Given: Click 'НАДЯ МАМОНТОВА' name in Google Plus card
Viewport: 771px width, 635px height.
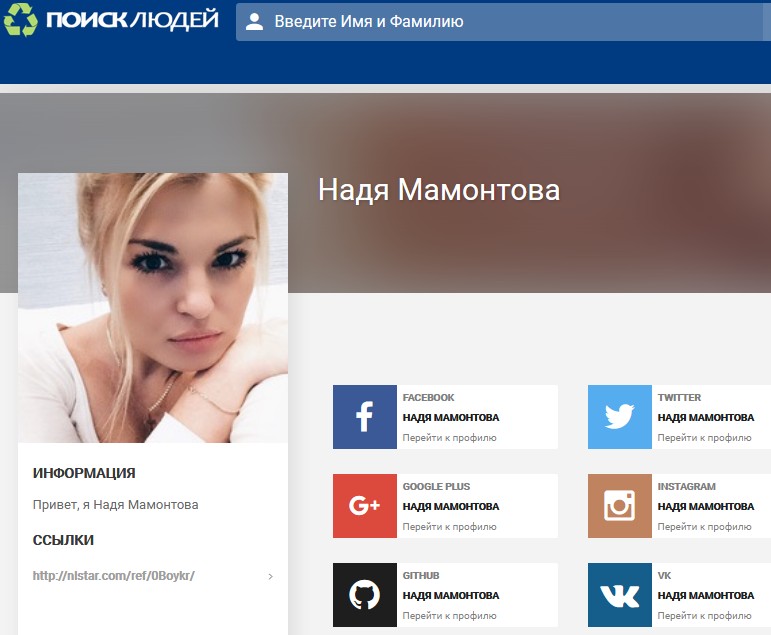Looking at the screenshot, I should point(451,506).
